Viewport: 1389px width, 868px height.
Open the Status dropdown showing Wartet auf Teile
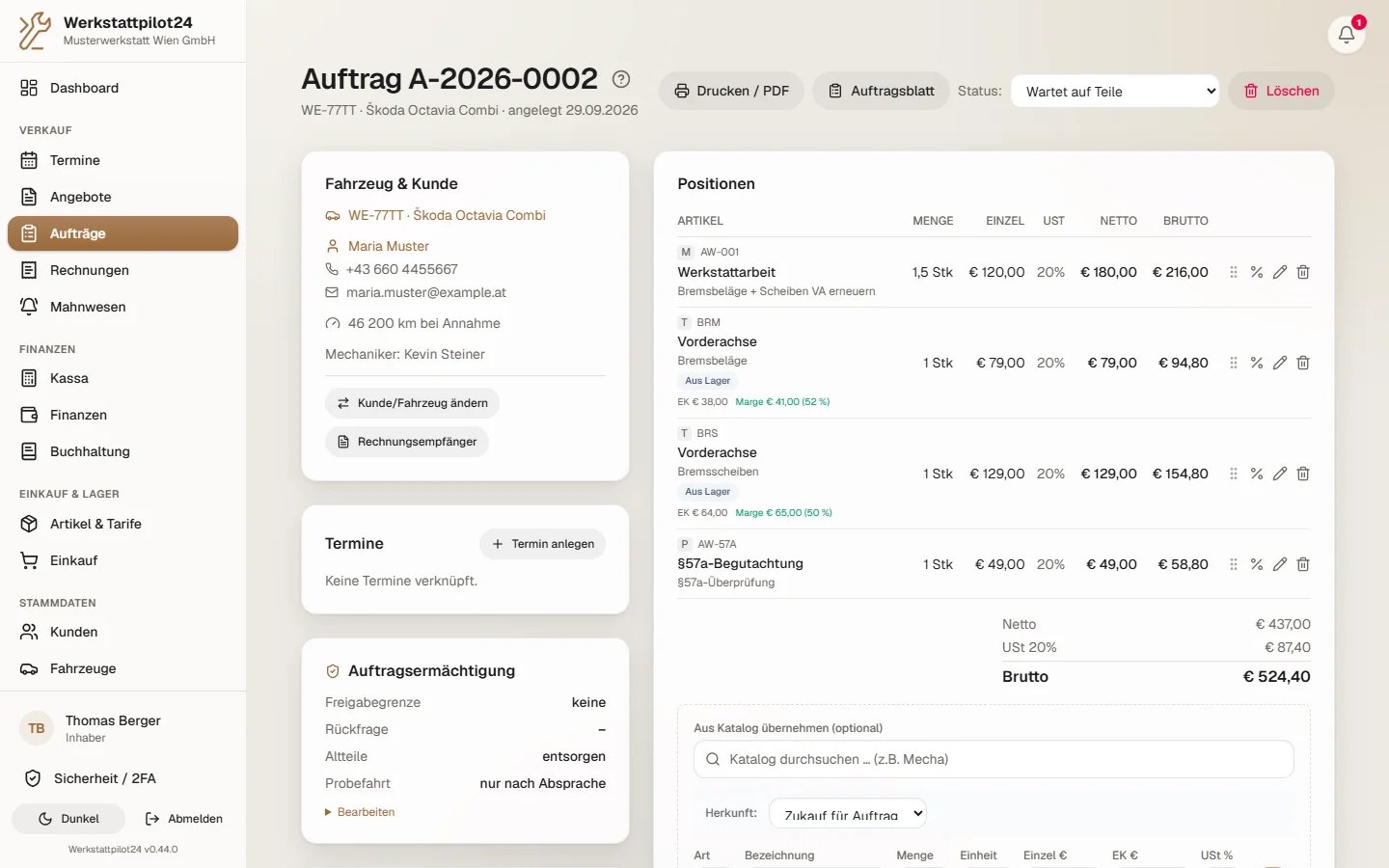[x=1115, y=92]
